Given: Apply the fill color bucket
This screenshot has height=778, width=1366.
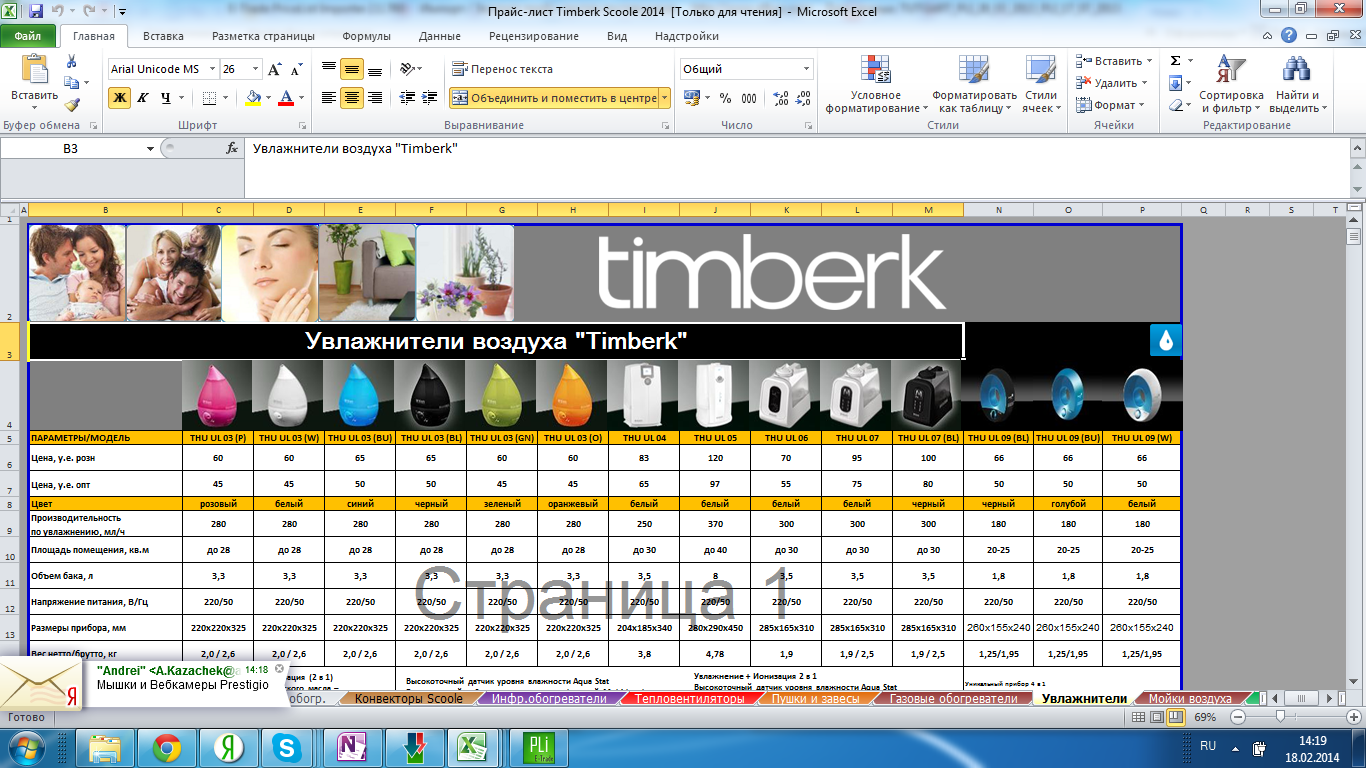Looking at the screenshot, I should click(253, 98).
